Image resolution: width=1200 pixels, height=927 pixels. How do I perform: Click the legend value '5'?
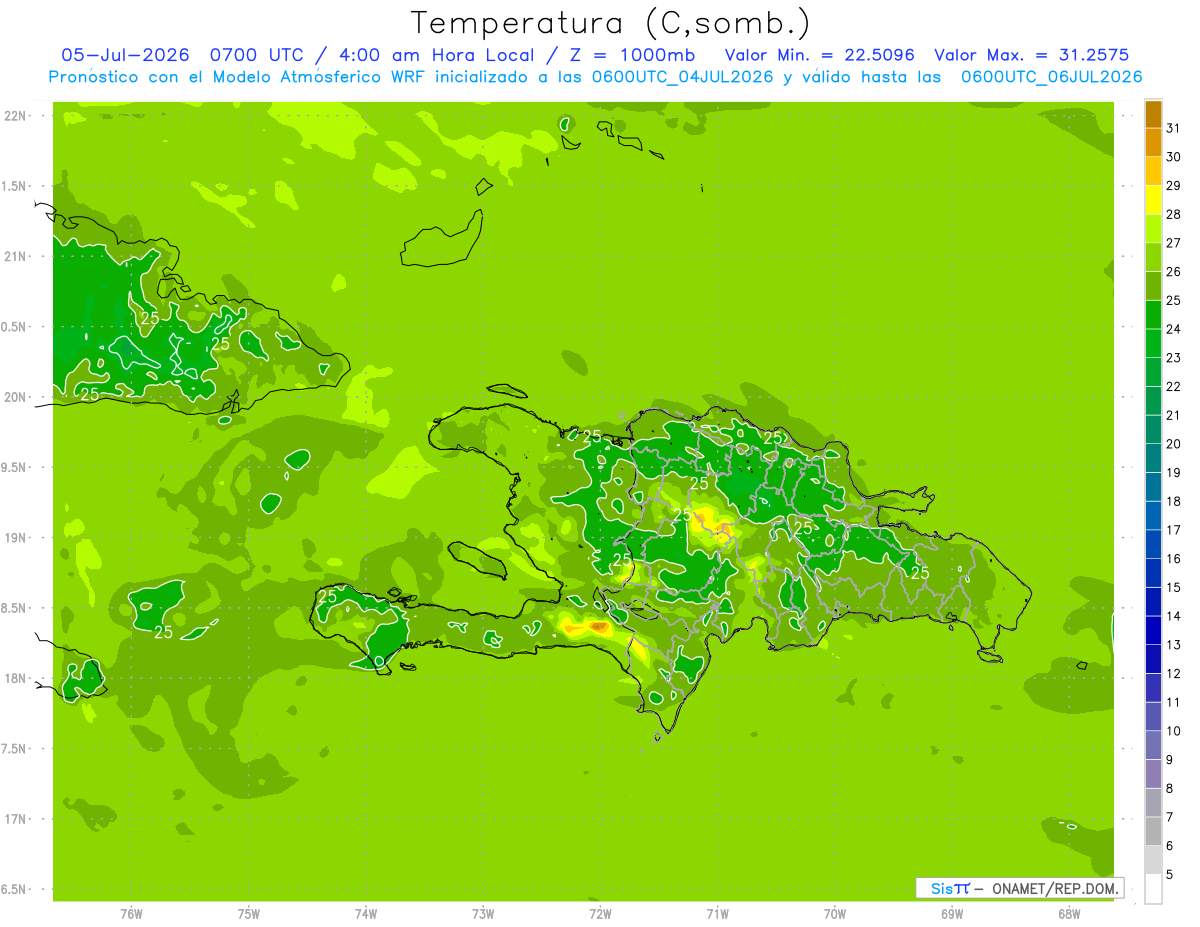pos(1169,875)
